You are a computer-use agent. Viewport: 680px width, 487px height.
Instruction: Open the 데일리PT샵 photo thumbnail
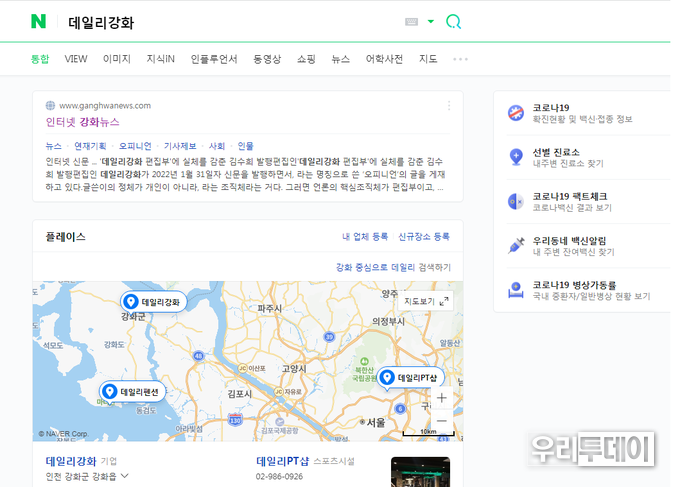coord(420,472)
